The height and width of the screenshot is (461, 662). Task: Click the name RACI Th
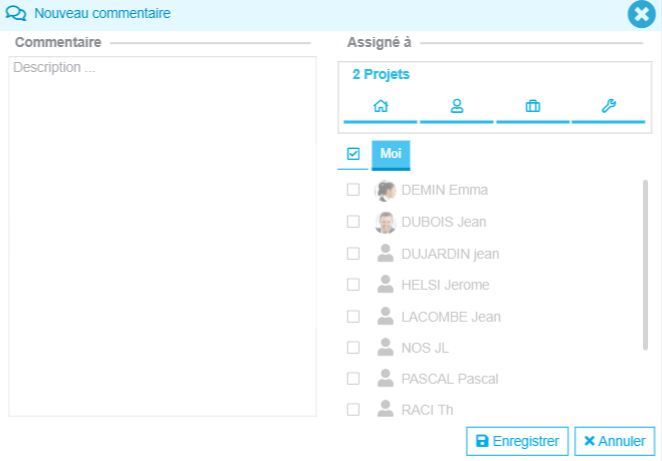(427, 410)
